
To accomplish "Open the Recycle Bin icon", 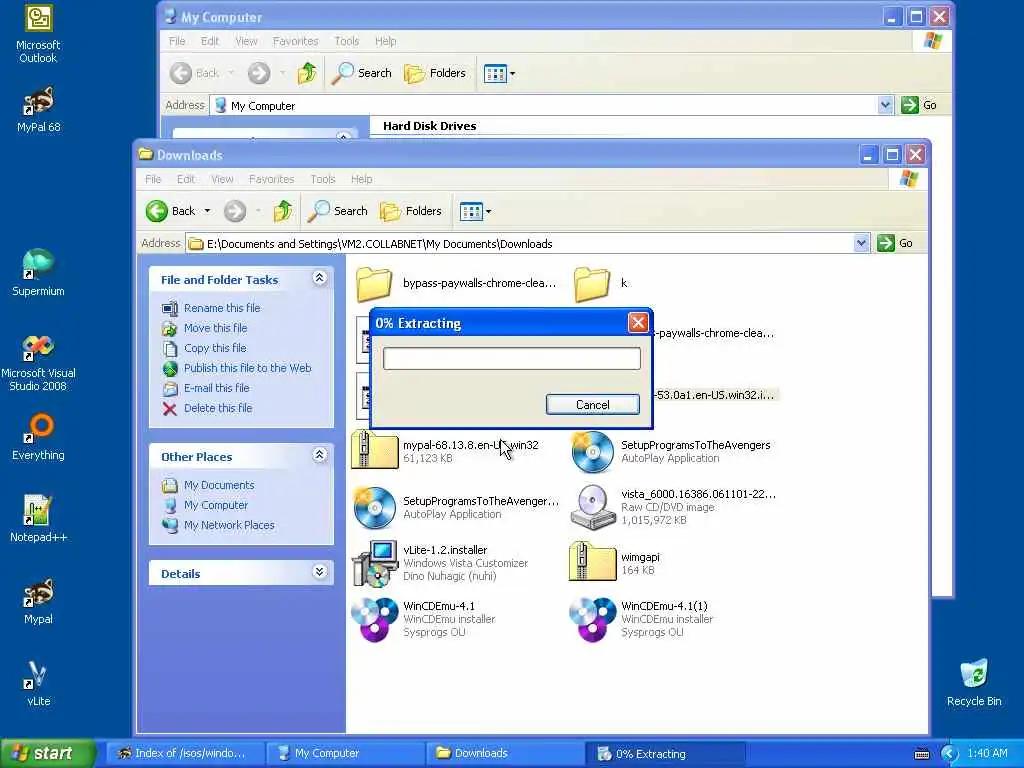I will pos(974,682).
